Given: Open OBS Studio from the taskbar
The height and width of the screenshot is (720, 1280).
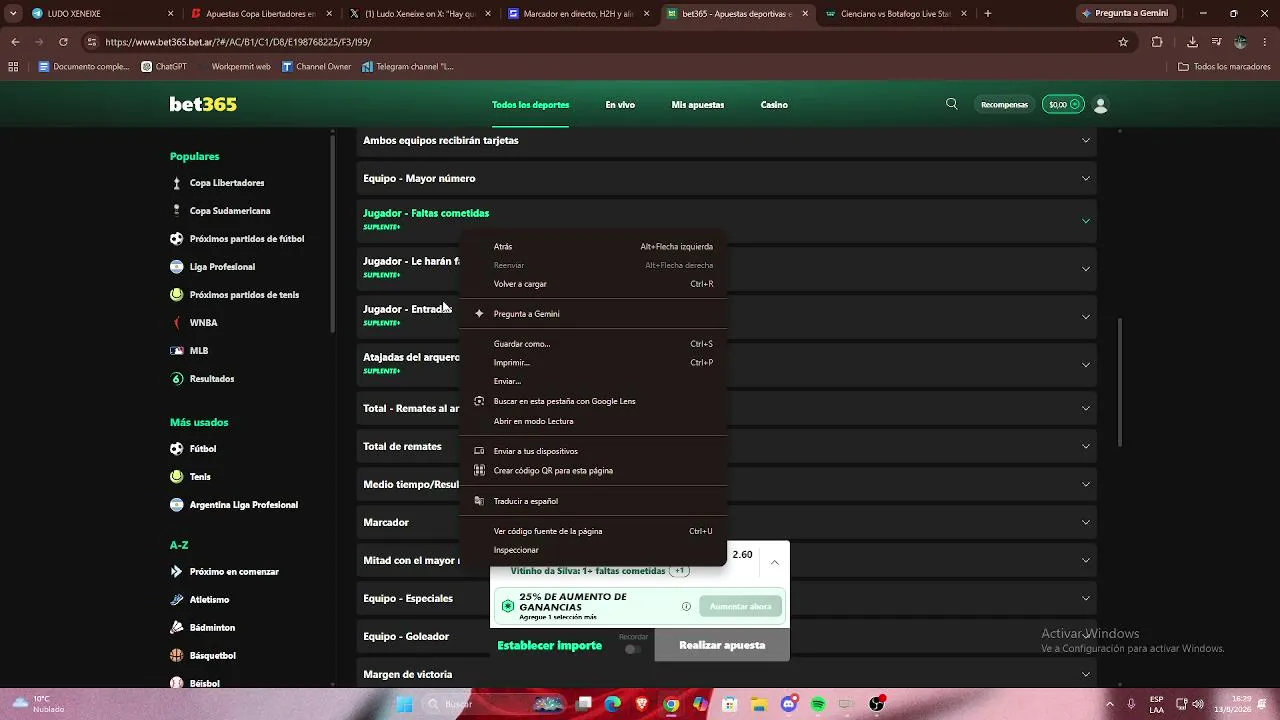Looking at the screenshot, I should coord(877,704).
